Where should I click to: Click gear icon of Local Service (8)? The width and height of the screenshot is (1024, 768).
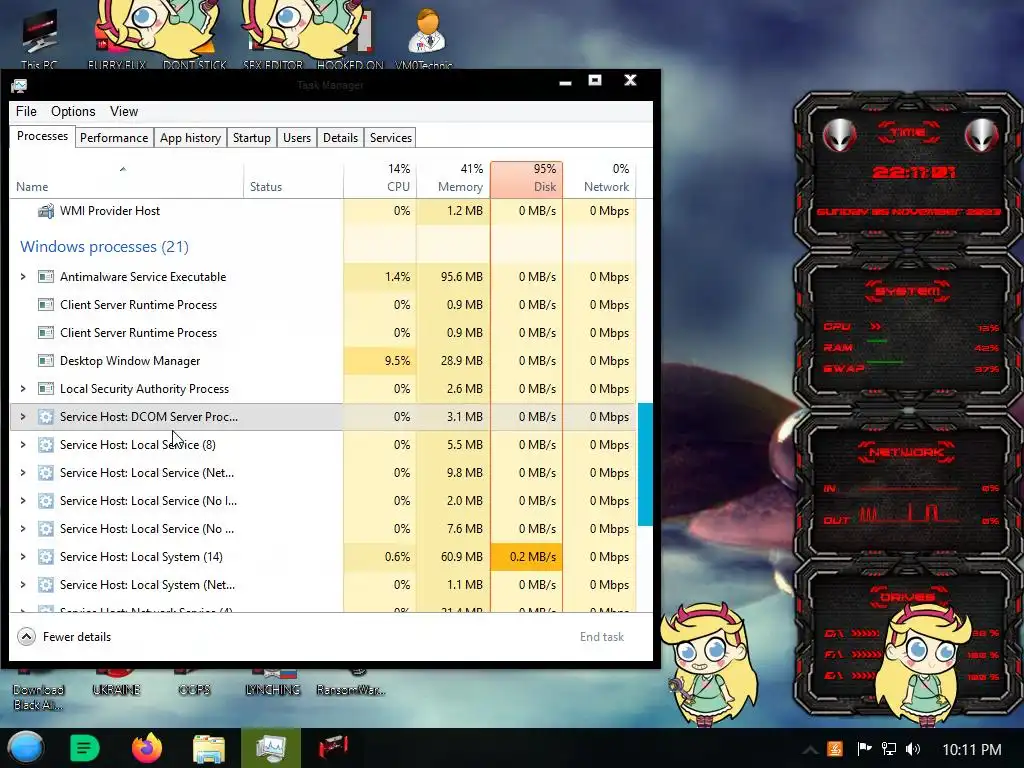(46, 445)
